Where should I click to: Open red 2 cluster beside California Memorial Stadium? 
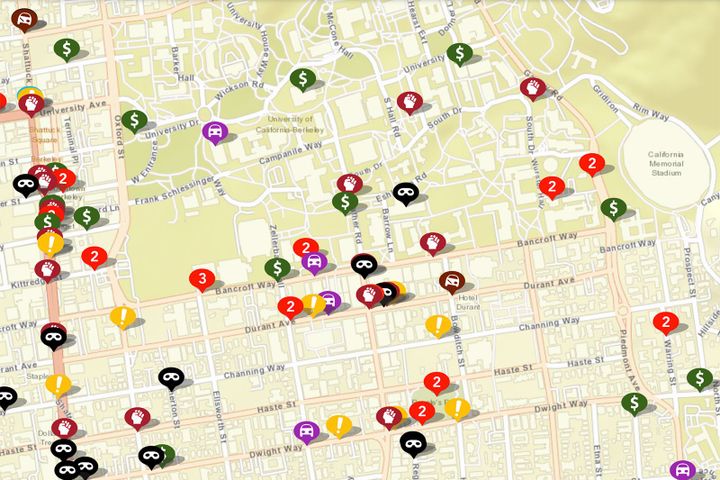(x=592, y=164)
